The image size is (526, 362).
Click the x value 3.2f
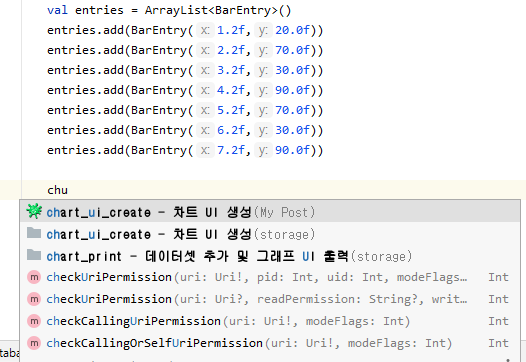(231, 70)
